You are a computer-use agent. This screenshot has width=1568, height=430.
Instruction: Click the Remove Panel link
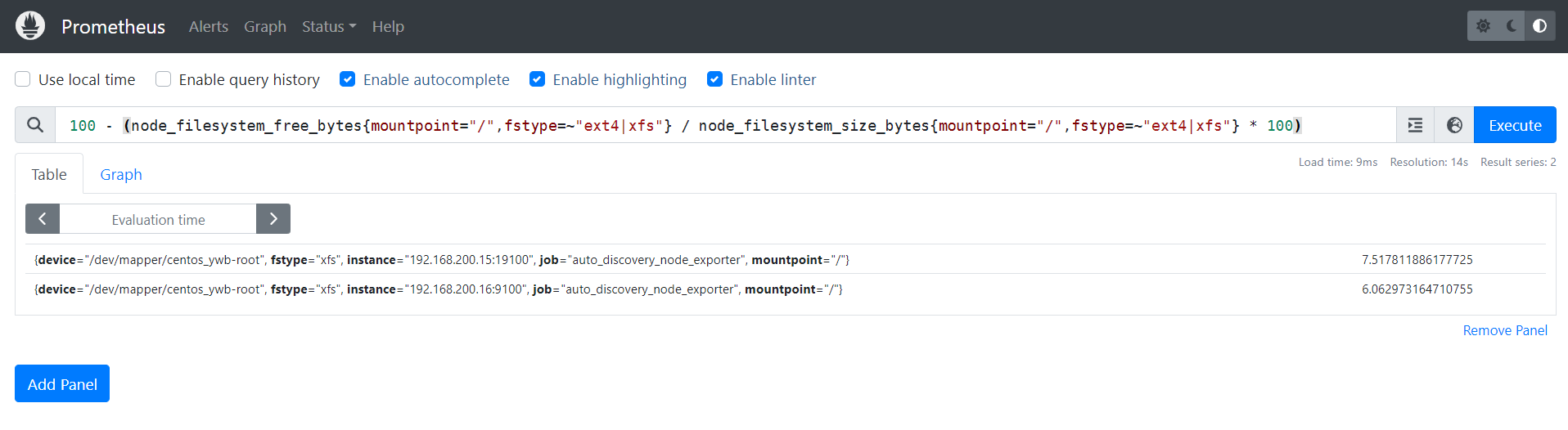pos(1505,330)
